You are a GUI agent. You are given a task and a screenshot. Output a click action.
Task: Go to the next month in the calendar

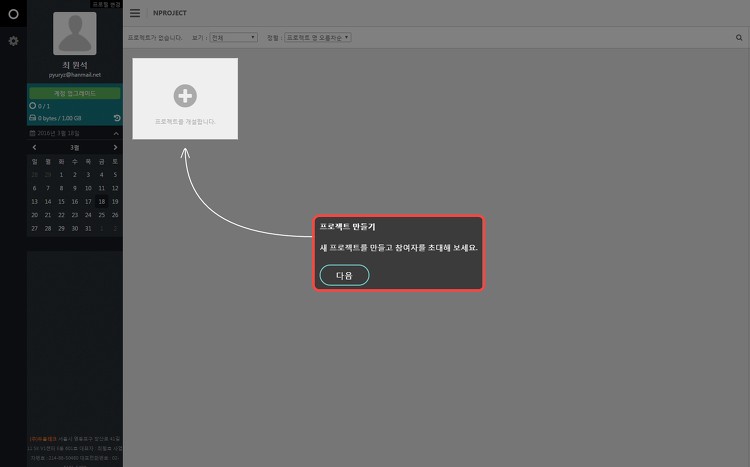(115, 147)
